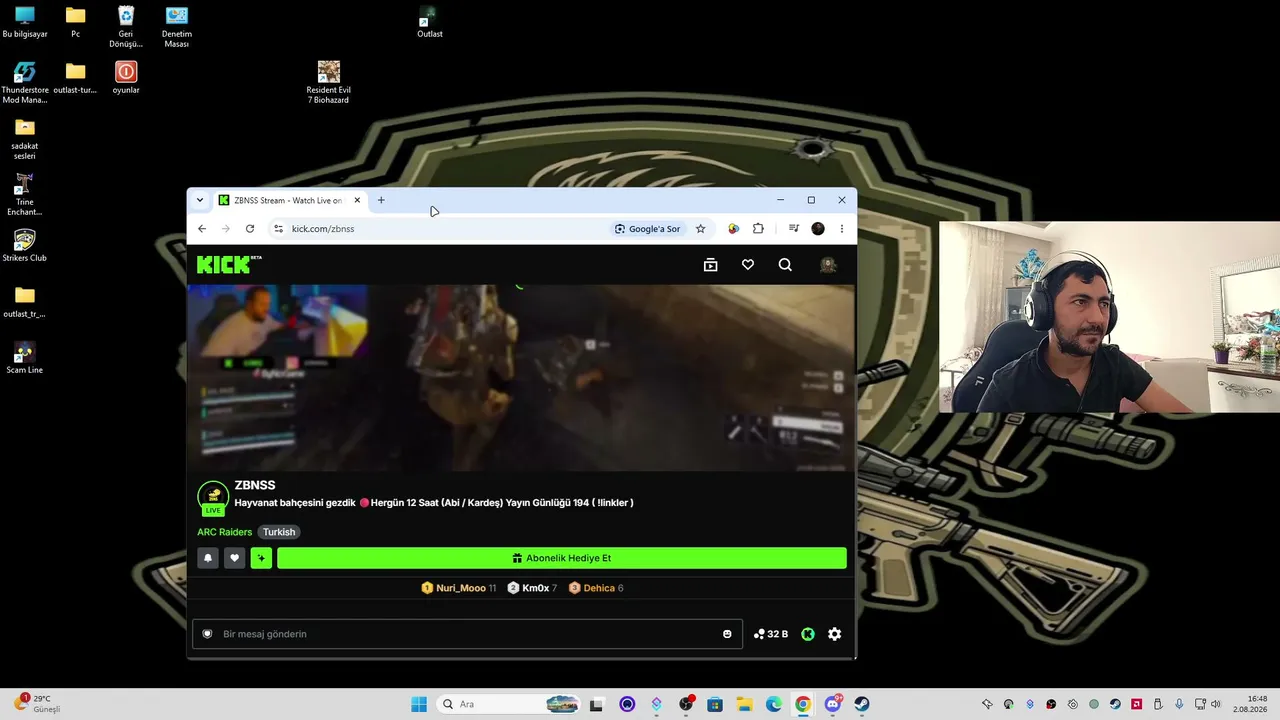Open the emoji picker in chat
This screenshot has width=1280, height=720.
727,634
